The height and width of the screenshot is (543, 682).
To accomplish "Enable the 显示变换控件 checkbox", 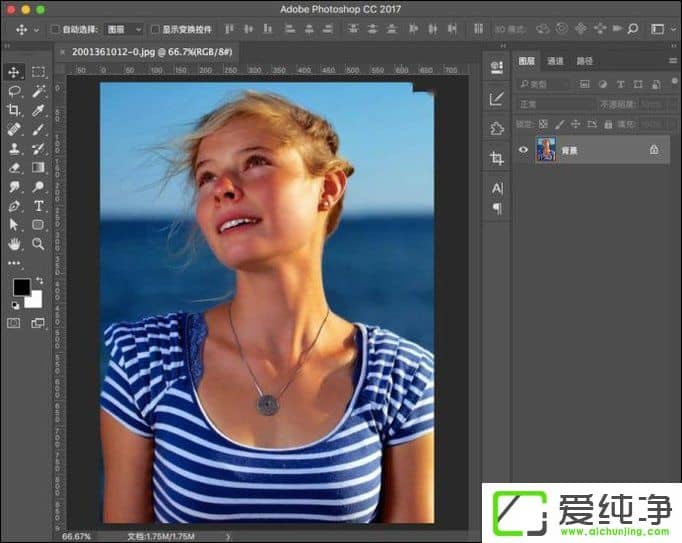I will click(155, 30).
